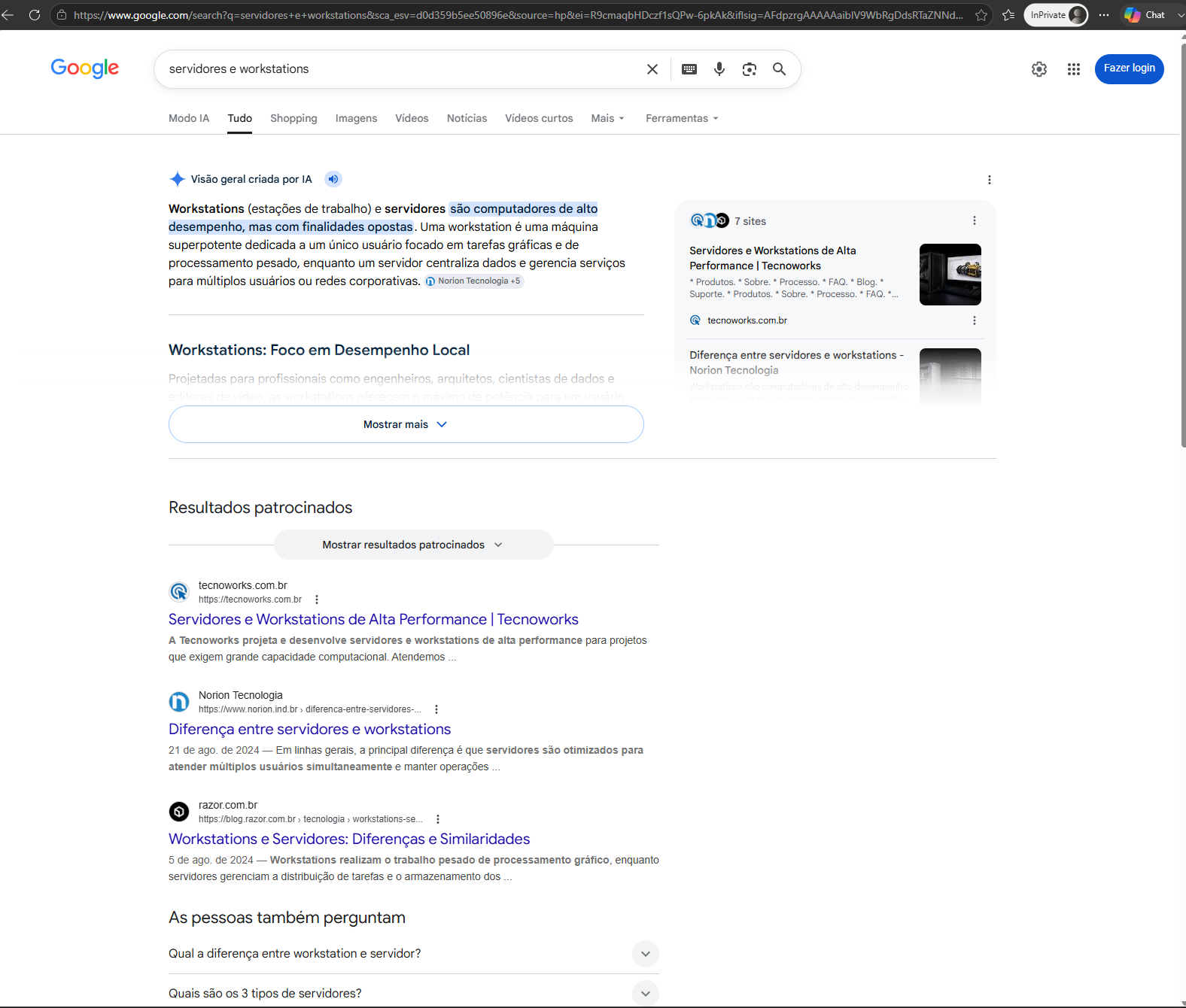Open browser settings and more menu

[x=1104, y=15]
